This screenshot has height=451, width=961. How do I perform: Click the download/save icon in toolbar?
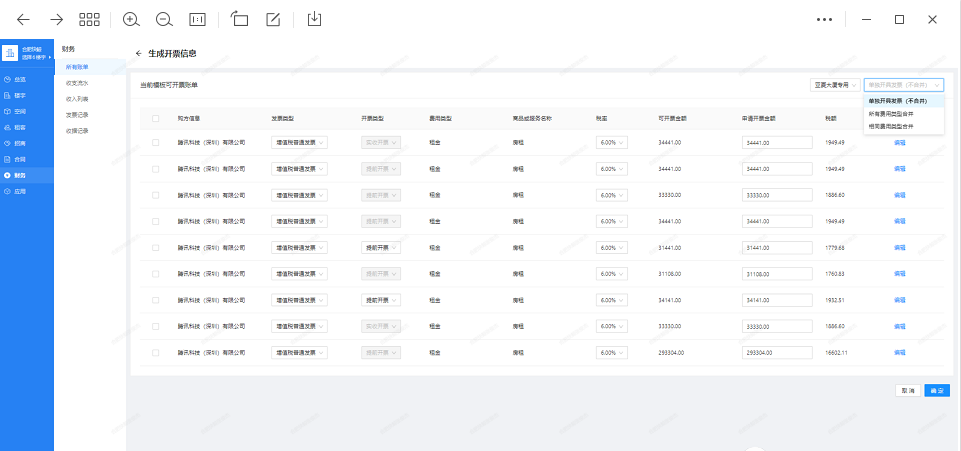(314, 19)
